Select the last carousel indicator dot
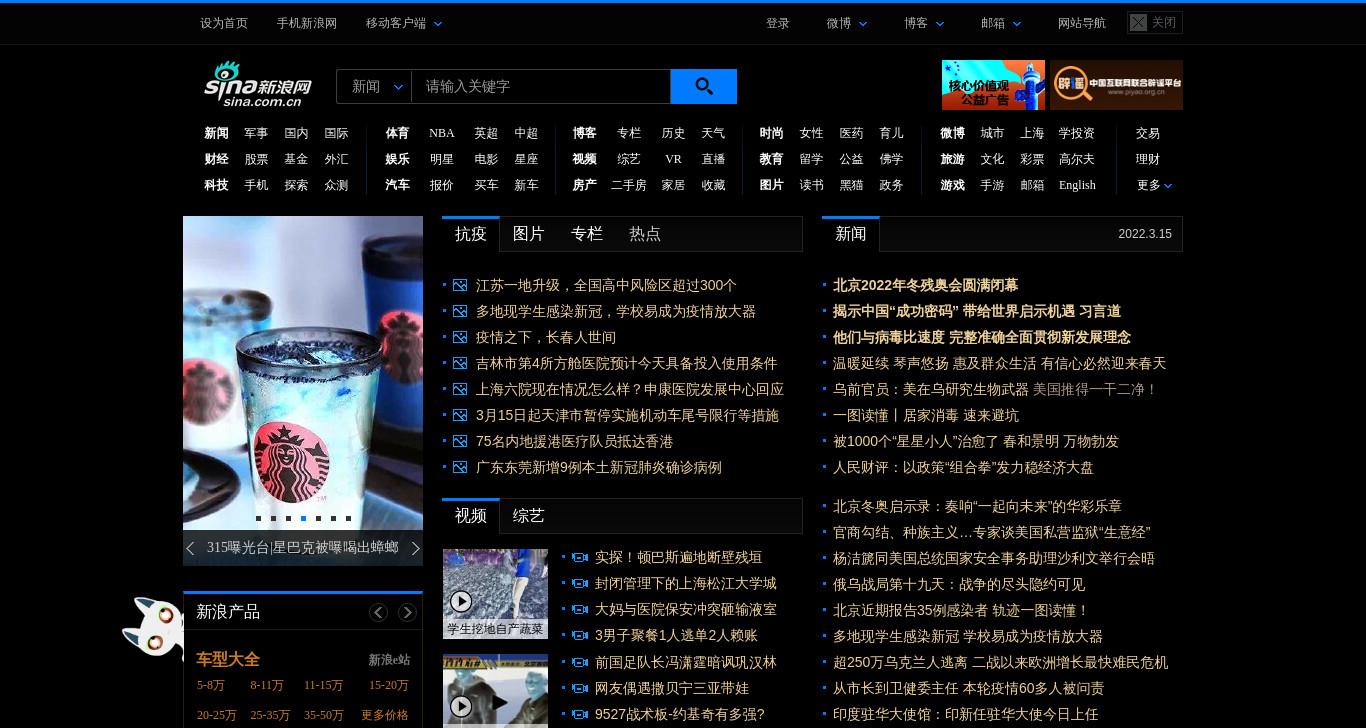Viewport: 1366px width, 728px height. 348,518
